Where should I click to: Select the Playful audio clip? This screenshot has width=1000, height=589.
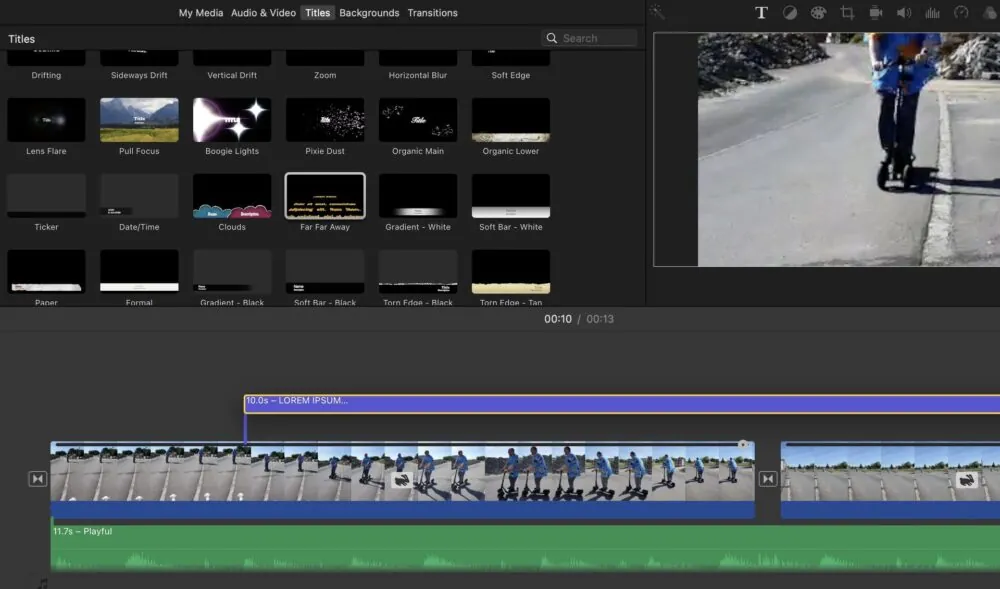526,547
